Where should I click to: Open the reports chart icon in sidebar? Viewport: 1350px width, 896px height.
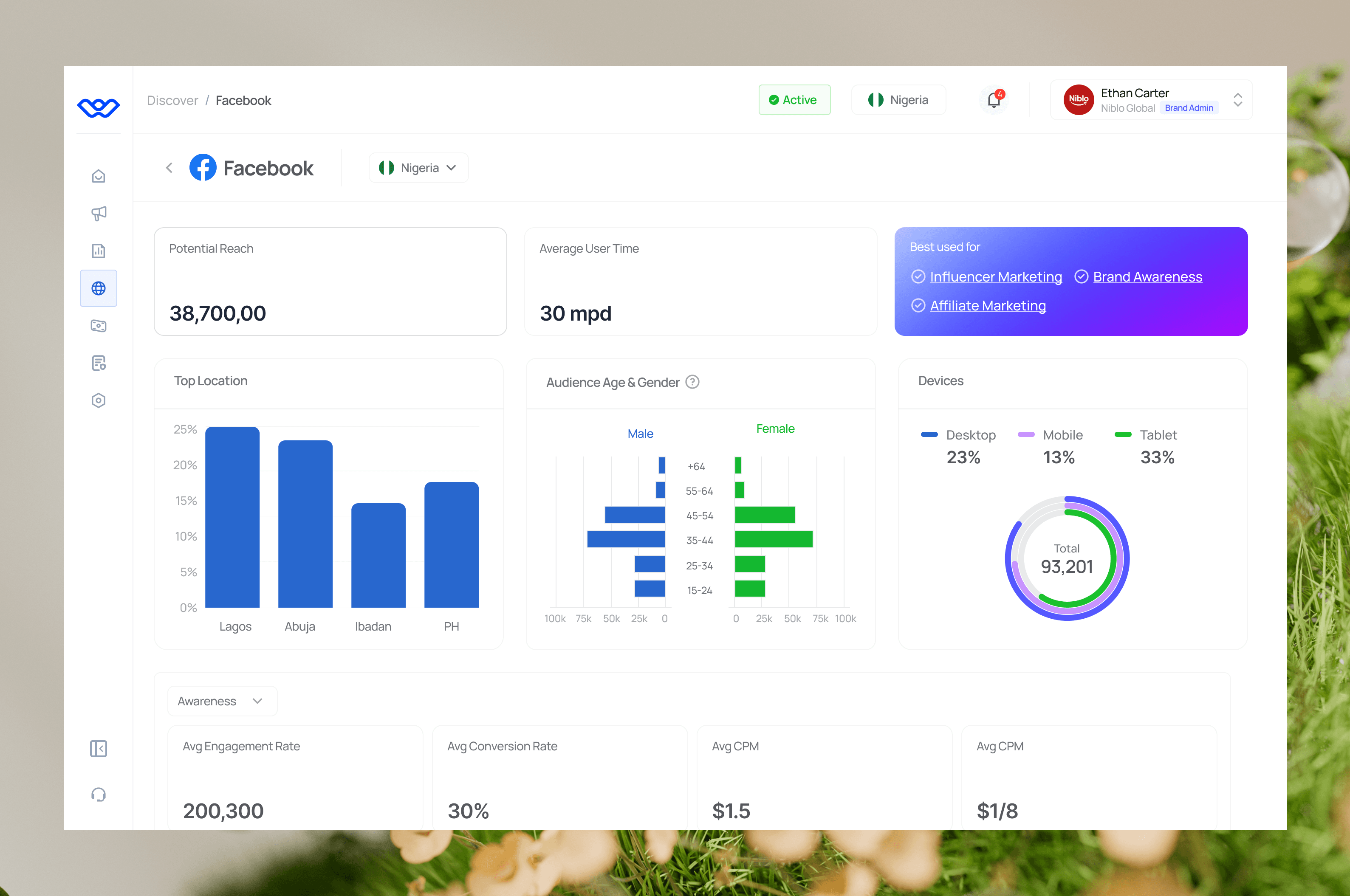[x=98, y=251]
